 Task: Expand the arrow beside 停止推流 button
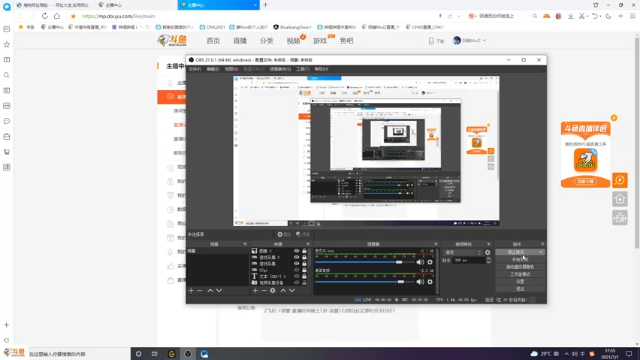pyautogui.click(x=541, y=252)
